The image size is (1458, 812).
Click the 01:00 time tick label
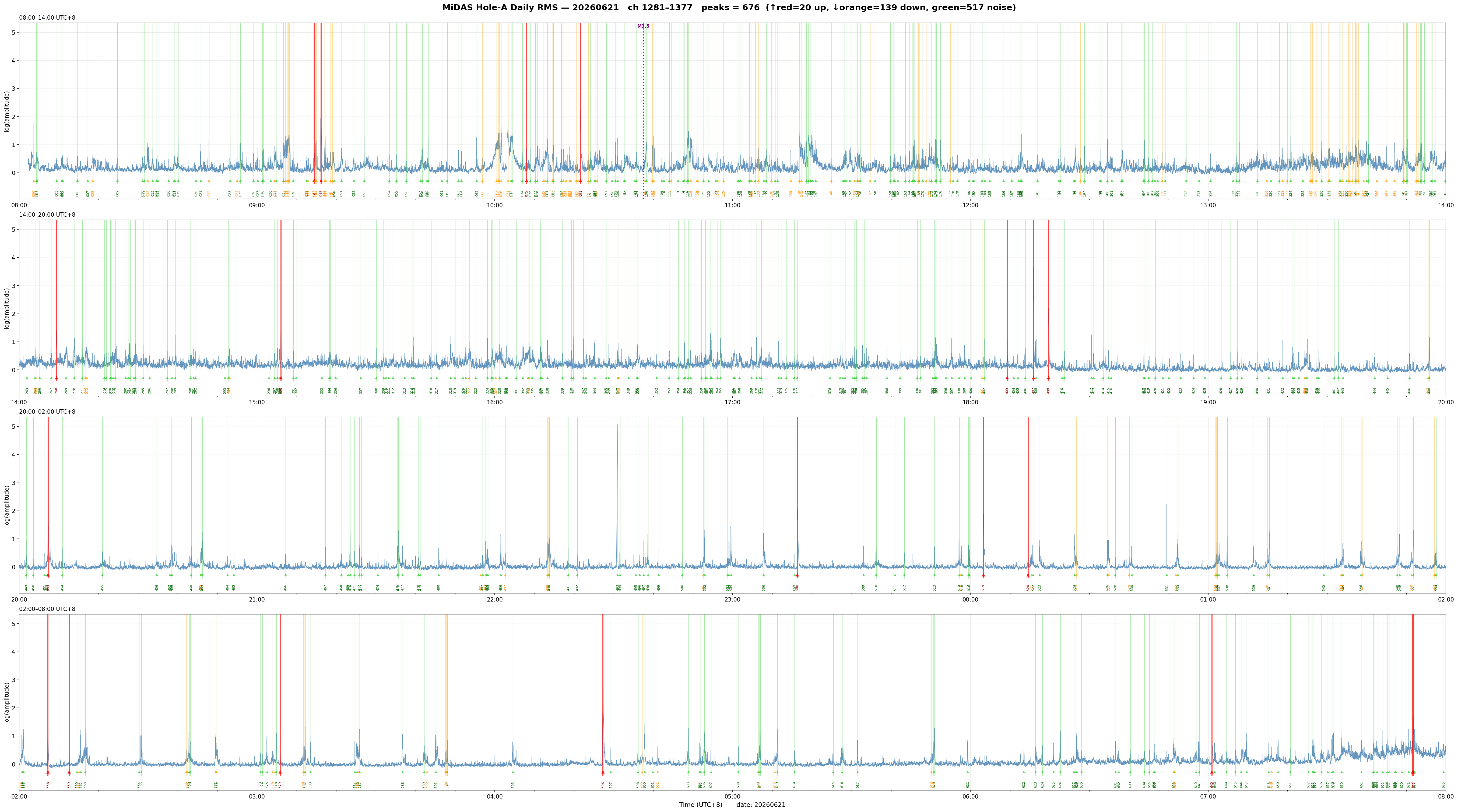(x=1208, y=599)
